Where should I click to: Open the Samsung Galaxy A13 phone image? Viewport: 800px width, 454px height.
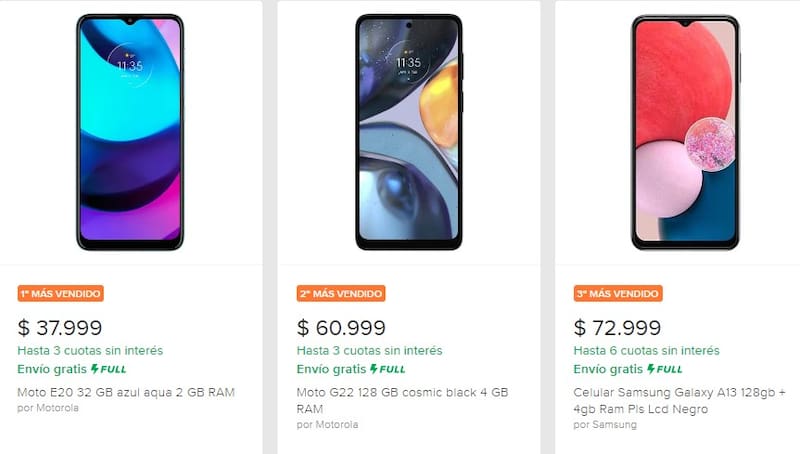[685, 132]
